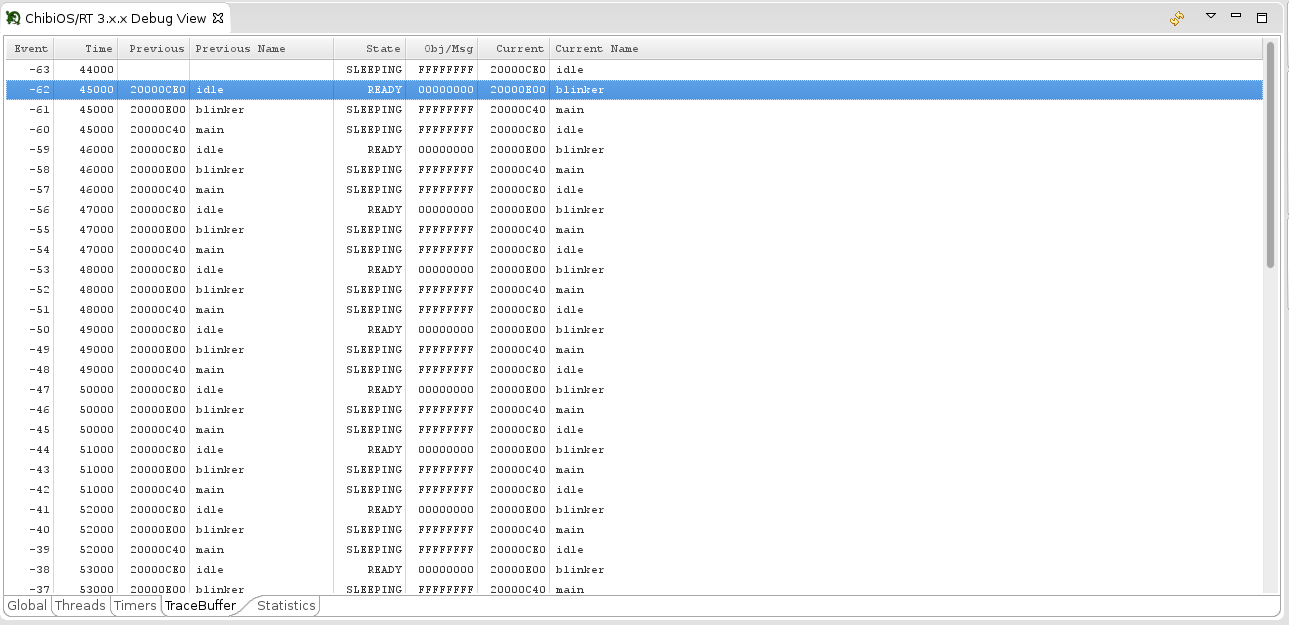Click the Obj/Msg column header
Viewport: 1289px width, 625px height.
[x=442, y=49]
